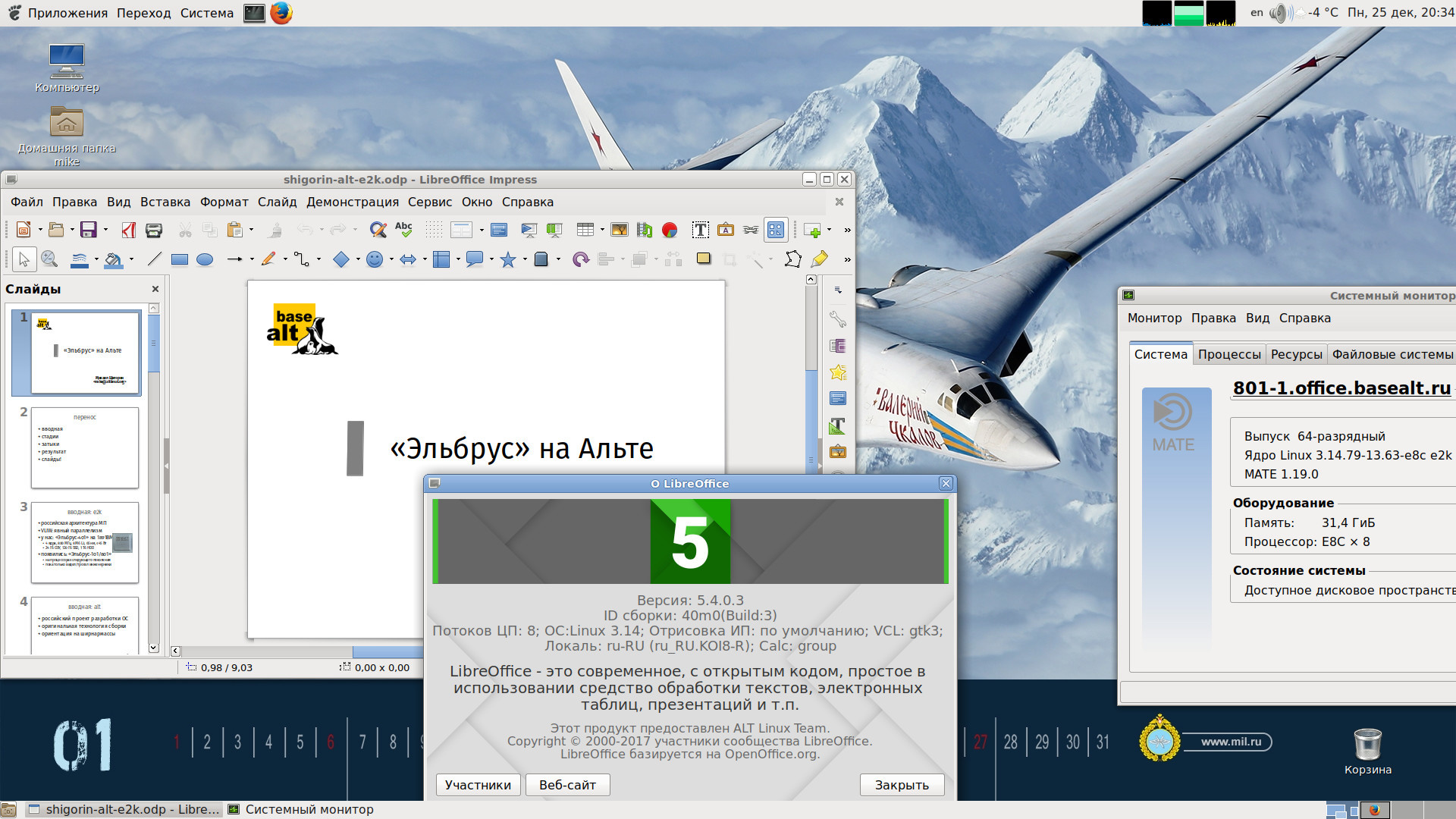Click the volume speaker icon in panel

click(1279, 13)
